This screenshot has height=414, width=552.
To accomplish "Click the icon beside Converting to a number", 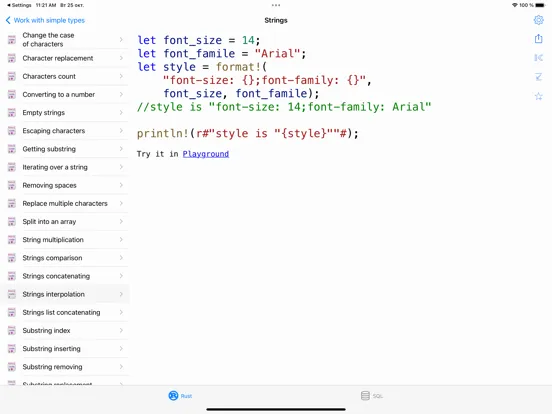I will click(x=12, y=94).
